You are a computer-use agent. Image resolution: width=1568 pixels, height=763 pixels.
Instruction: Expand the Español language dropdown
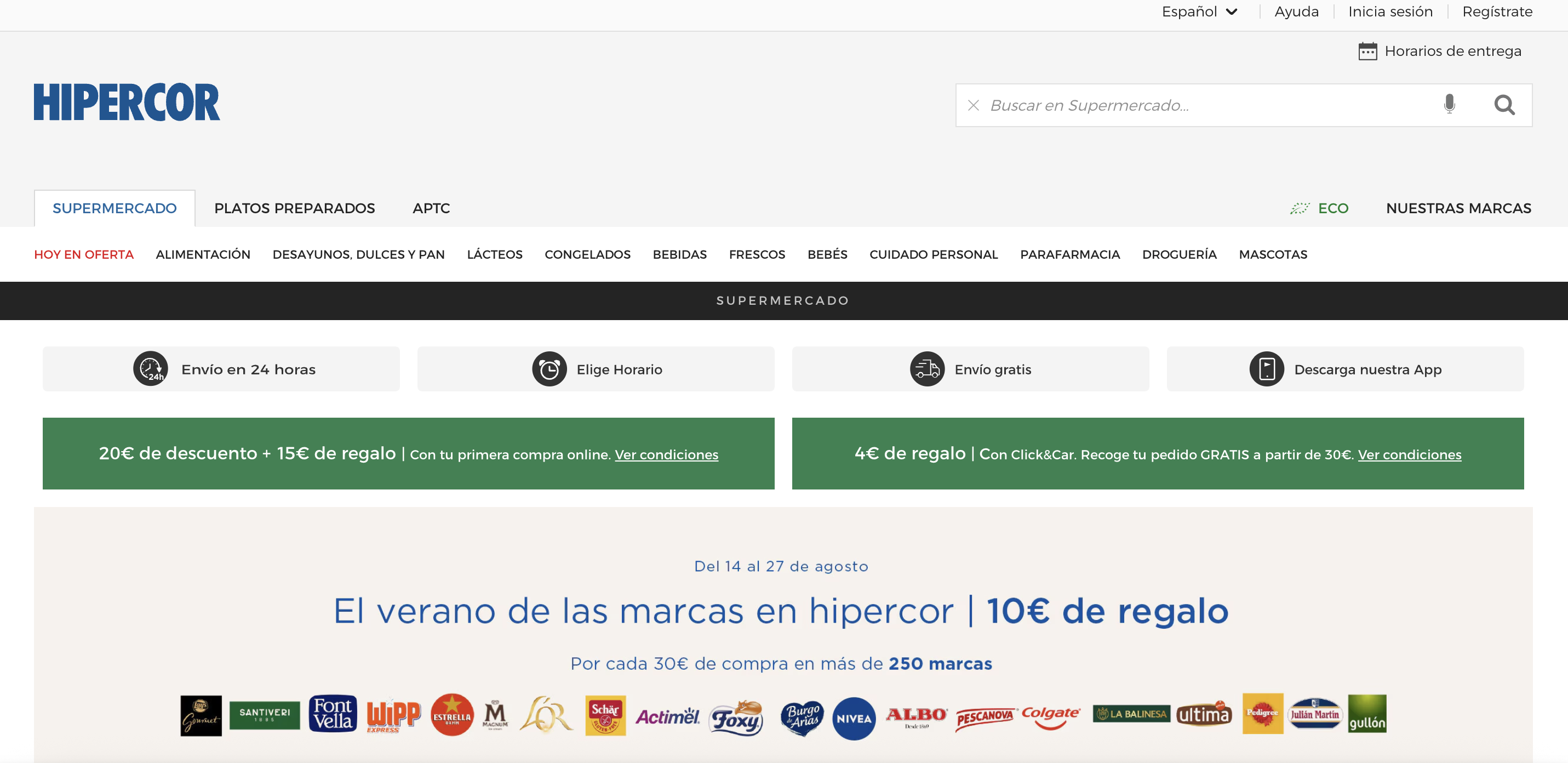tap(1199, 12)
